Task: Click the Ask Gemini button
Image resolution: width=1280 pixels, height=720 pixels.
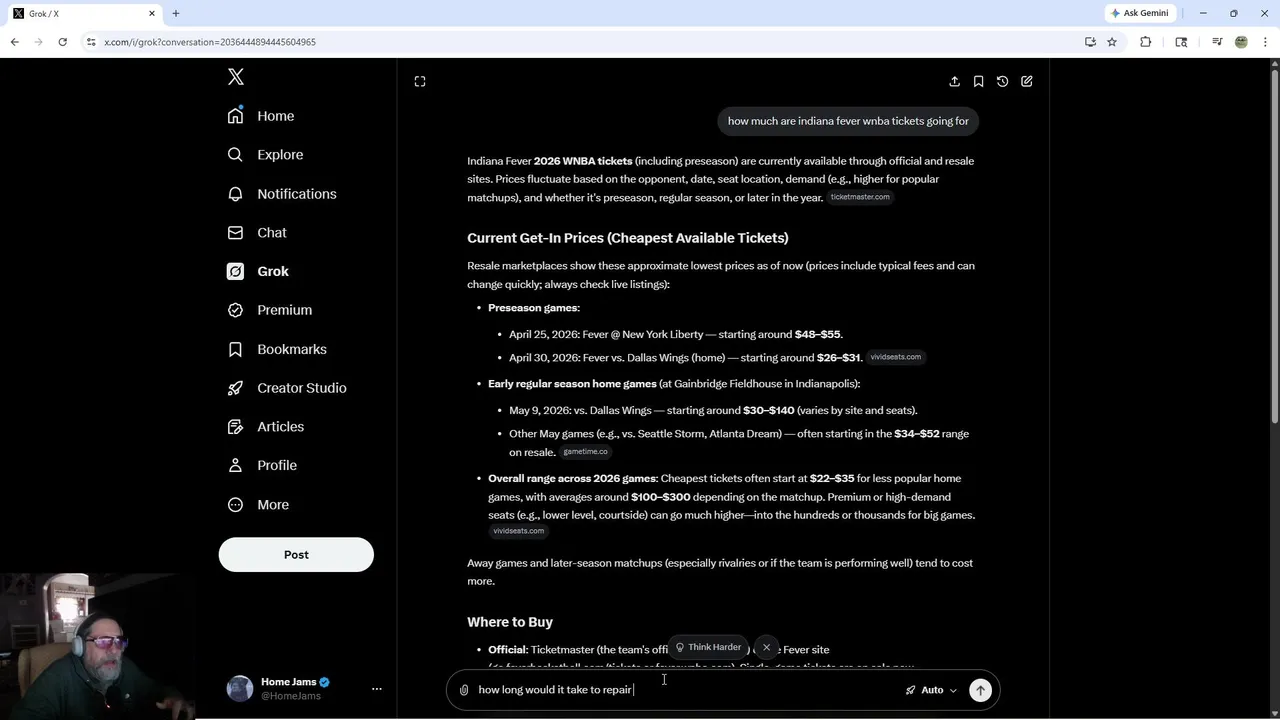Action: tap(1139, 13)
